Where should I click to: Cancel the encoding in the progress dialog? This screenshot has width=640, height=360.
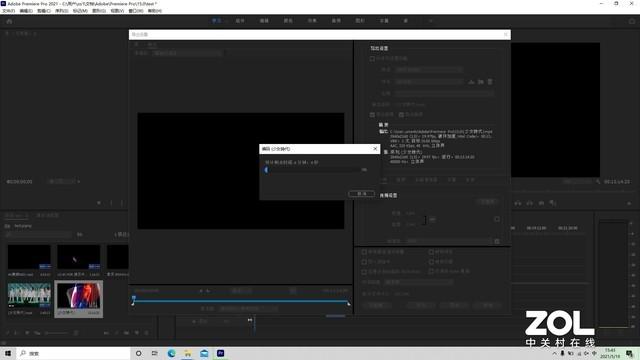tap(362, 193)
